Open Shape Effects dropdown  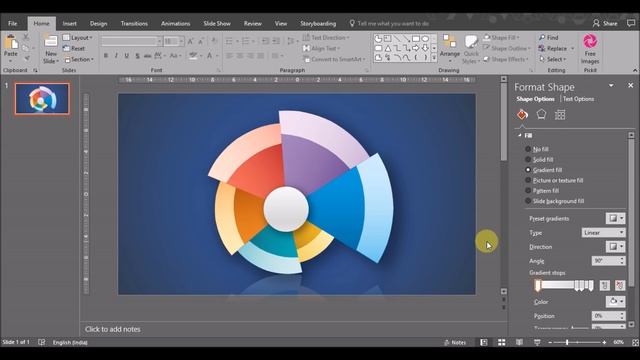click(x=506, y=59)
